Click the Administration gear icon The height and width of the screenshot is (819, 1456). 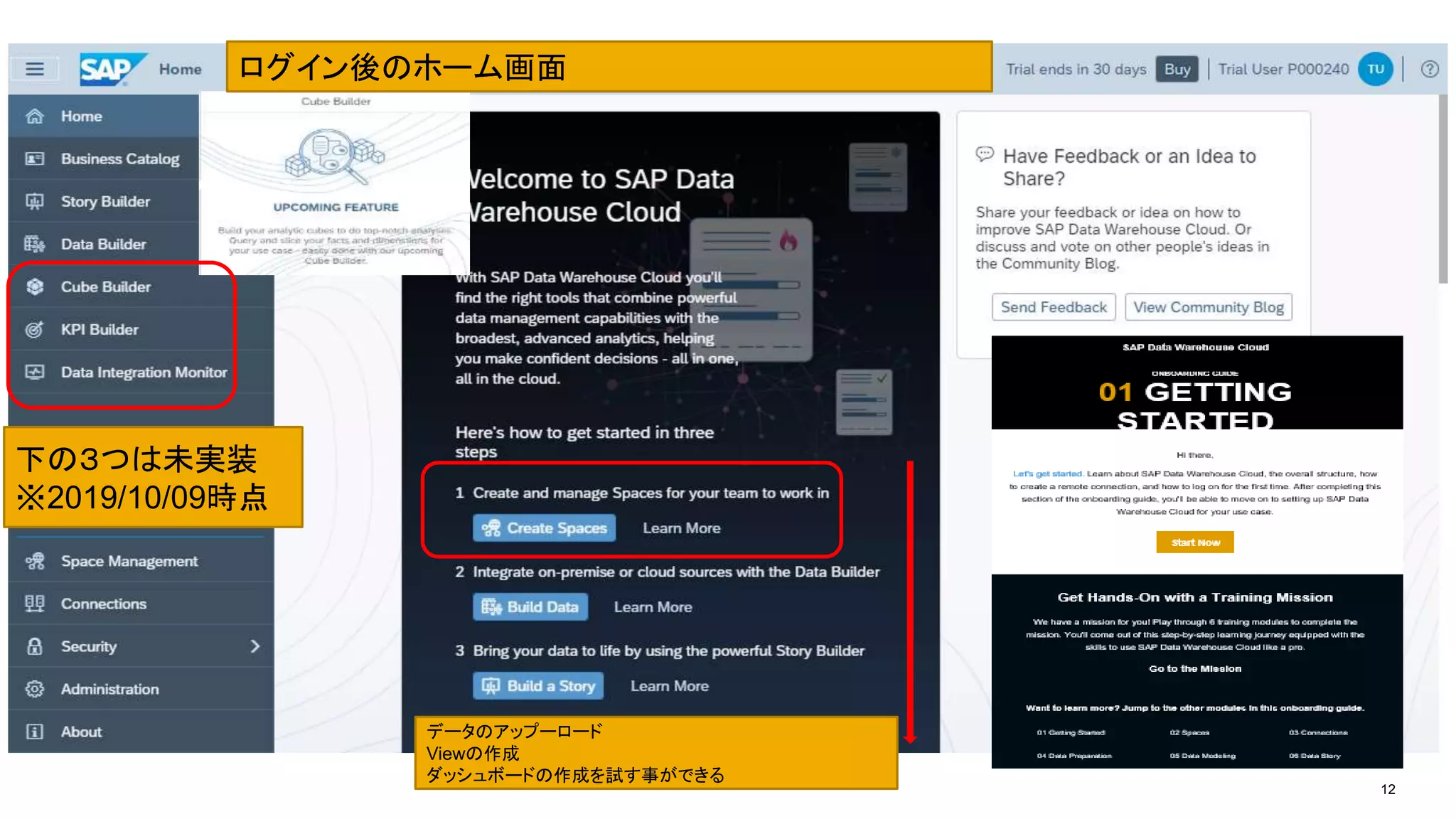(34, 689)
